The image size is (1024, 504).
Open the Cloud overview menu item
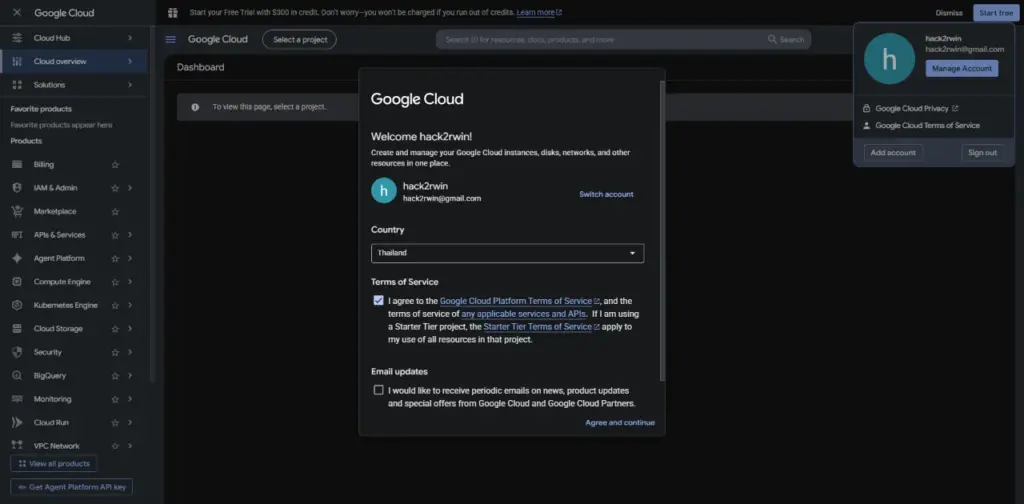point(73,61)
